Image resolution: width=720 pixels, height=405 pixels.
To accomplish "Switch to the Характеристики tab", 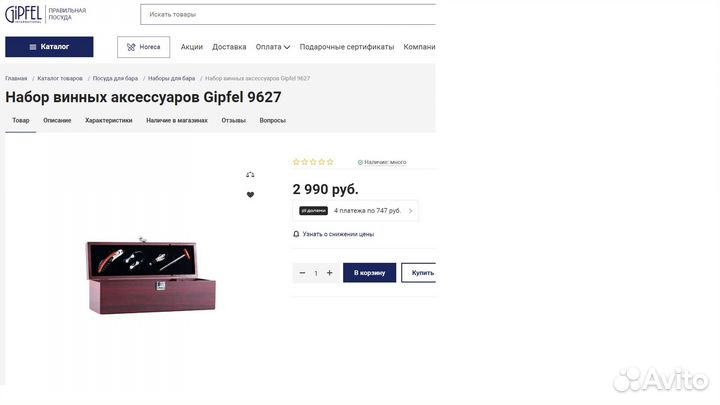I will [x=108, y=120].
